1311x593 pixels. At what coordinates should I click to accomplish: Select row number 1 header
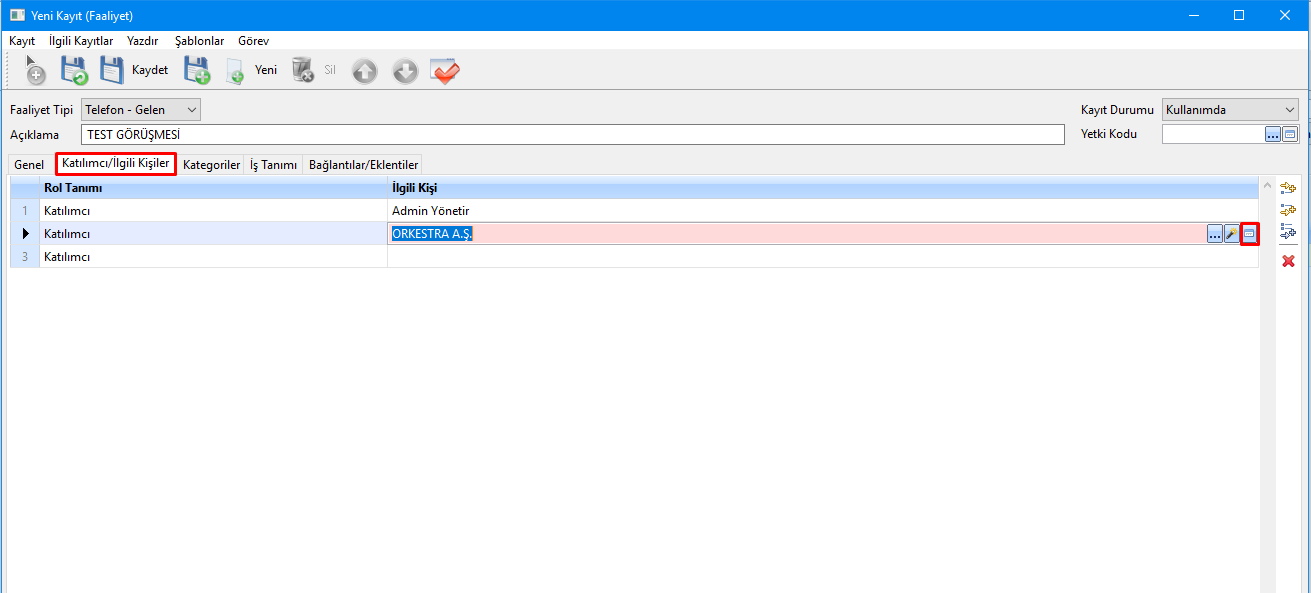point(24,210)
